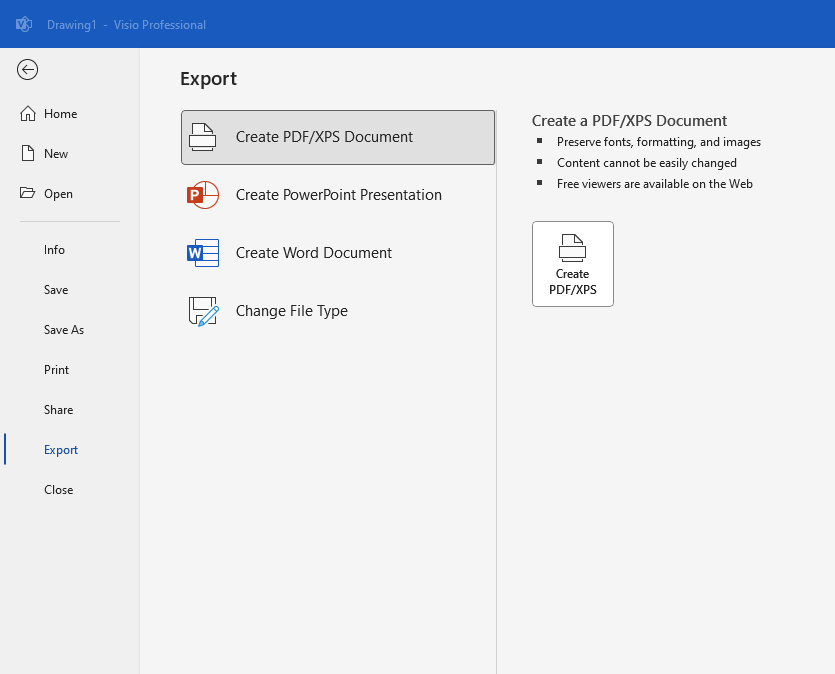Click 'Drawing1 - Visio Professional' title text
835x674 pixels.
click(x=126, y=24)
